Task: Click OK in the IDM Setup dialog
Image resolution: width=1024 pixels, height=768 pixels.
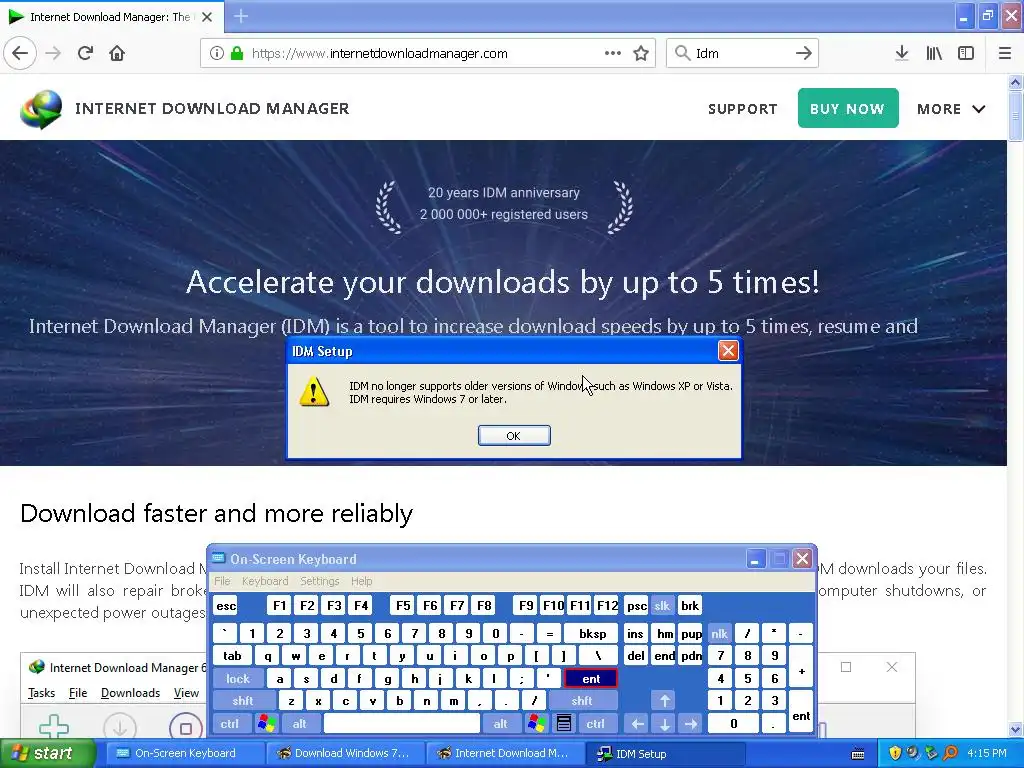Action: [514, 436]
